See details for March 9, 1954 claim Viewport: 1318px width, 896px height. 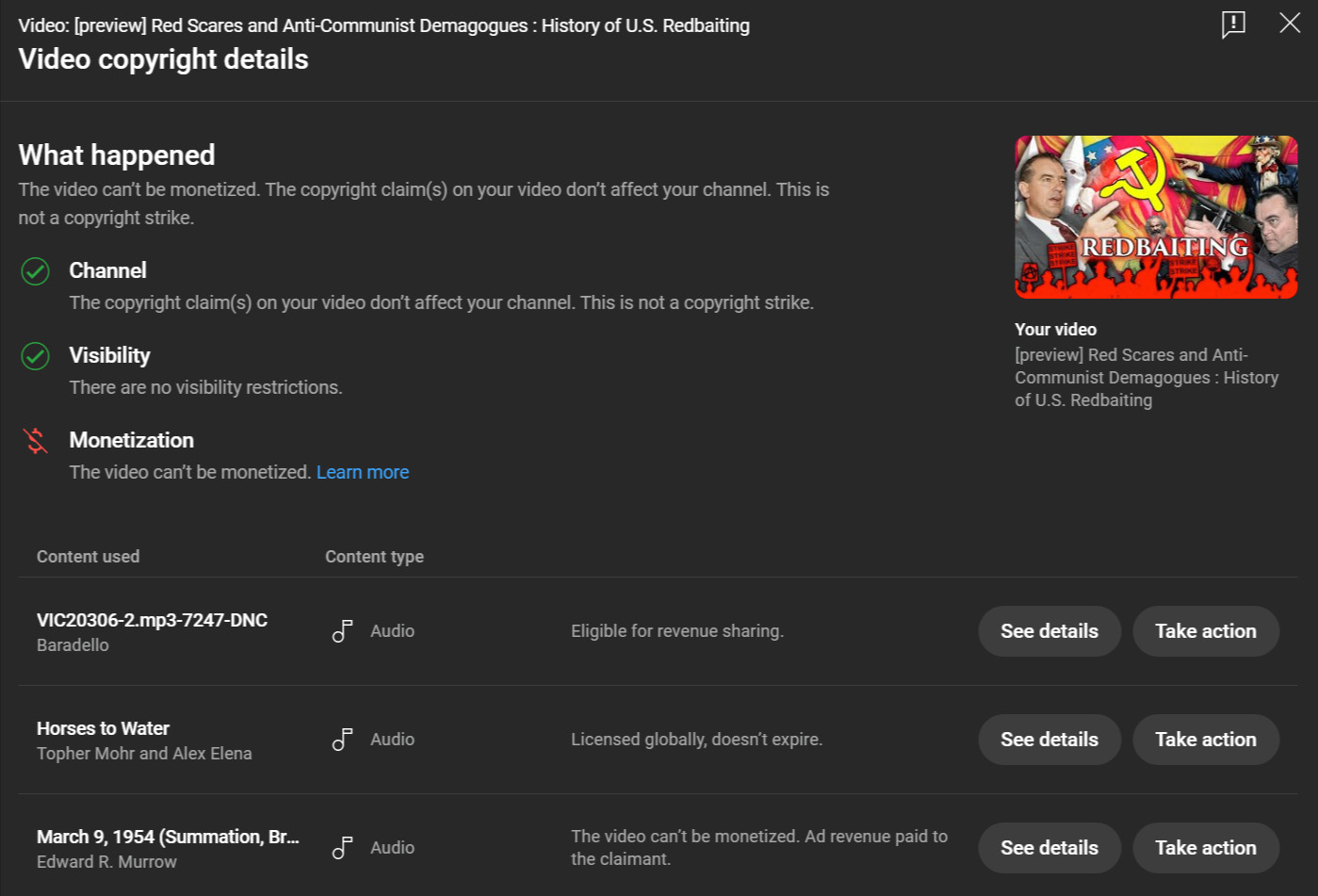[1050, 848]
